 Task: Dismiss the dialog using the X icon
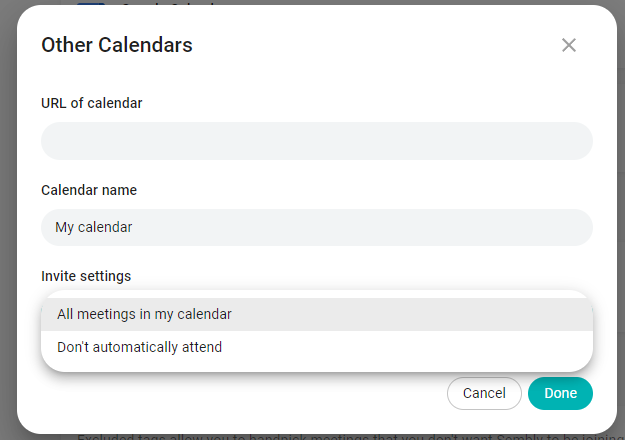click(x=569, y=45)
